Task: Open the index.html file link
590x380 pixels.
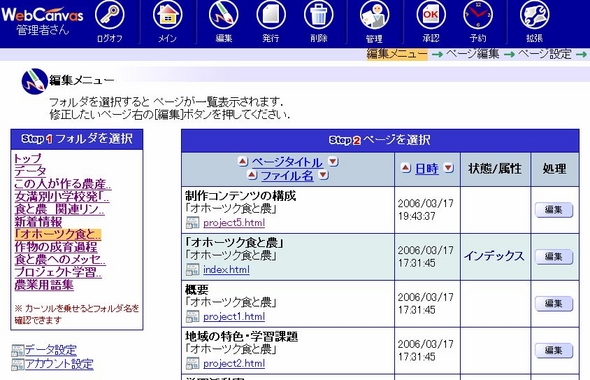Action: click(227, 270)
